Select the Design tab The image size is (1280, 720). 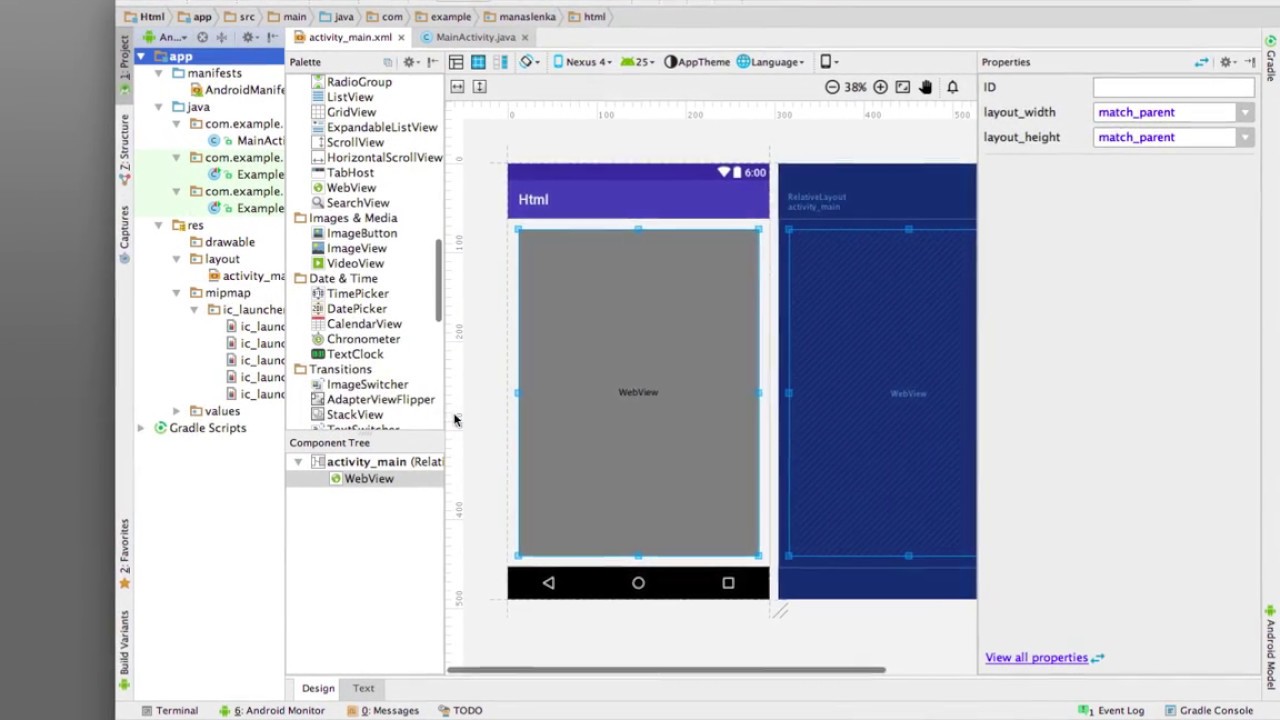pos(318,688)
